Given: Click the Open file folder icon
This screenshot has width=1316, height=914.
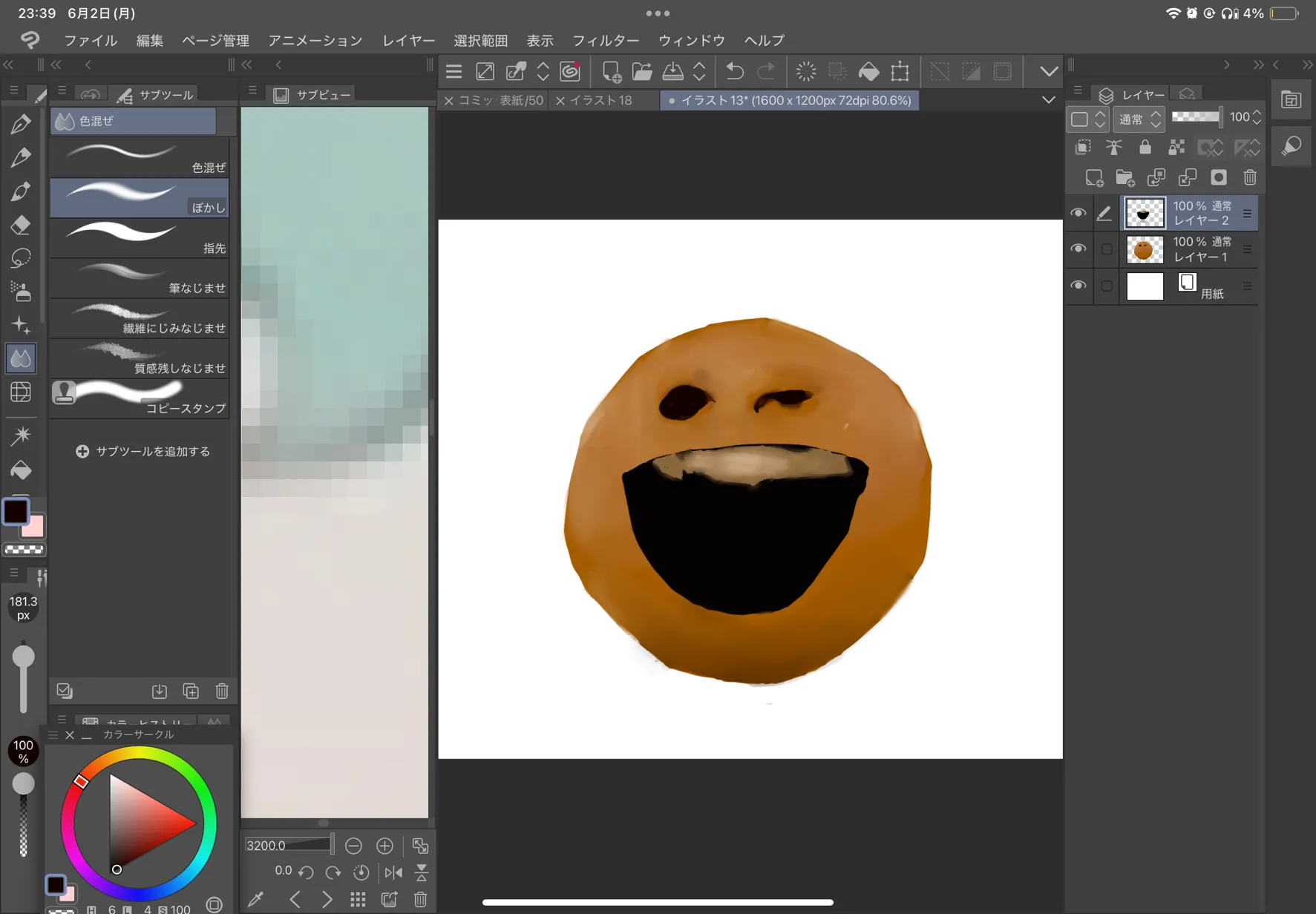Looking at the screenshot, I should click(642, 71).
